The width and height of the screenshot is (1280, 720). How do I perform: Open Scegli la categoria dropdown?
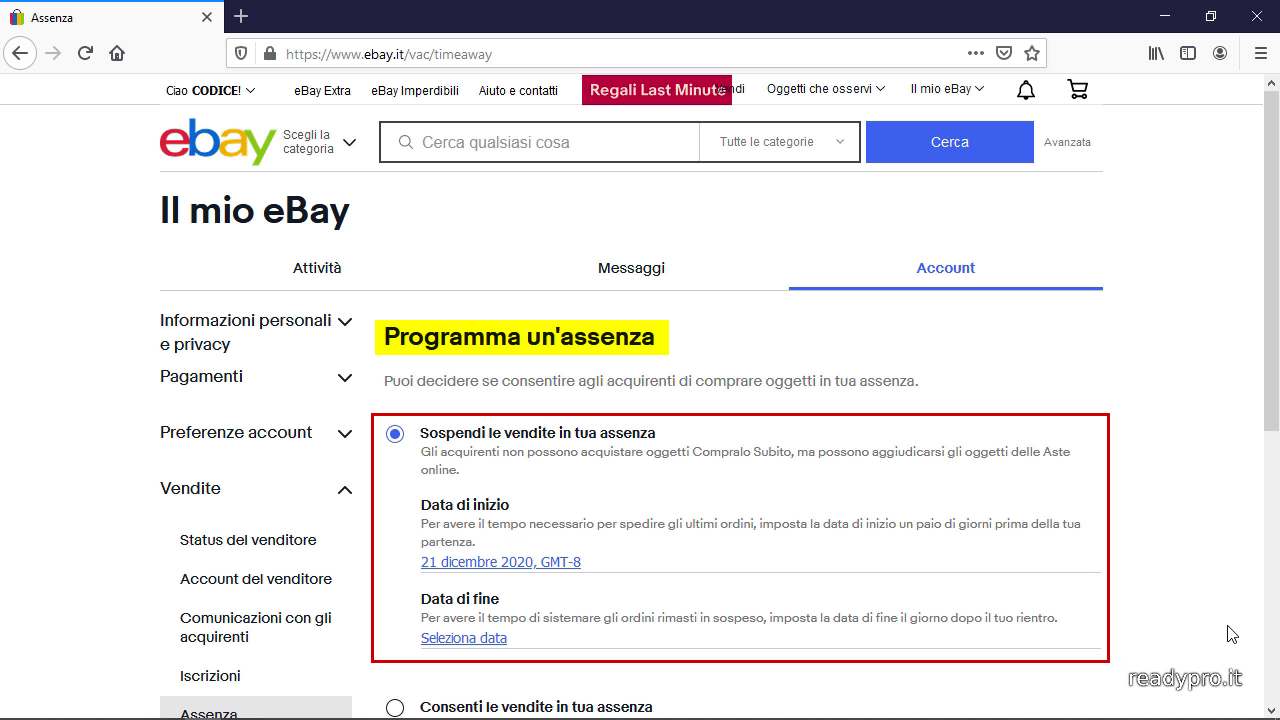[x=319, y=142]
